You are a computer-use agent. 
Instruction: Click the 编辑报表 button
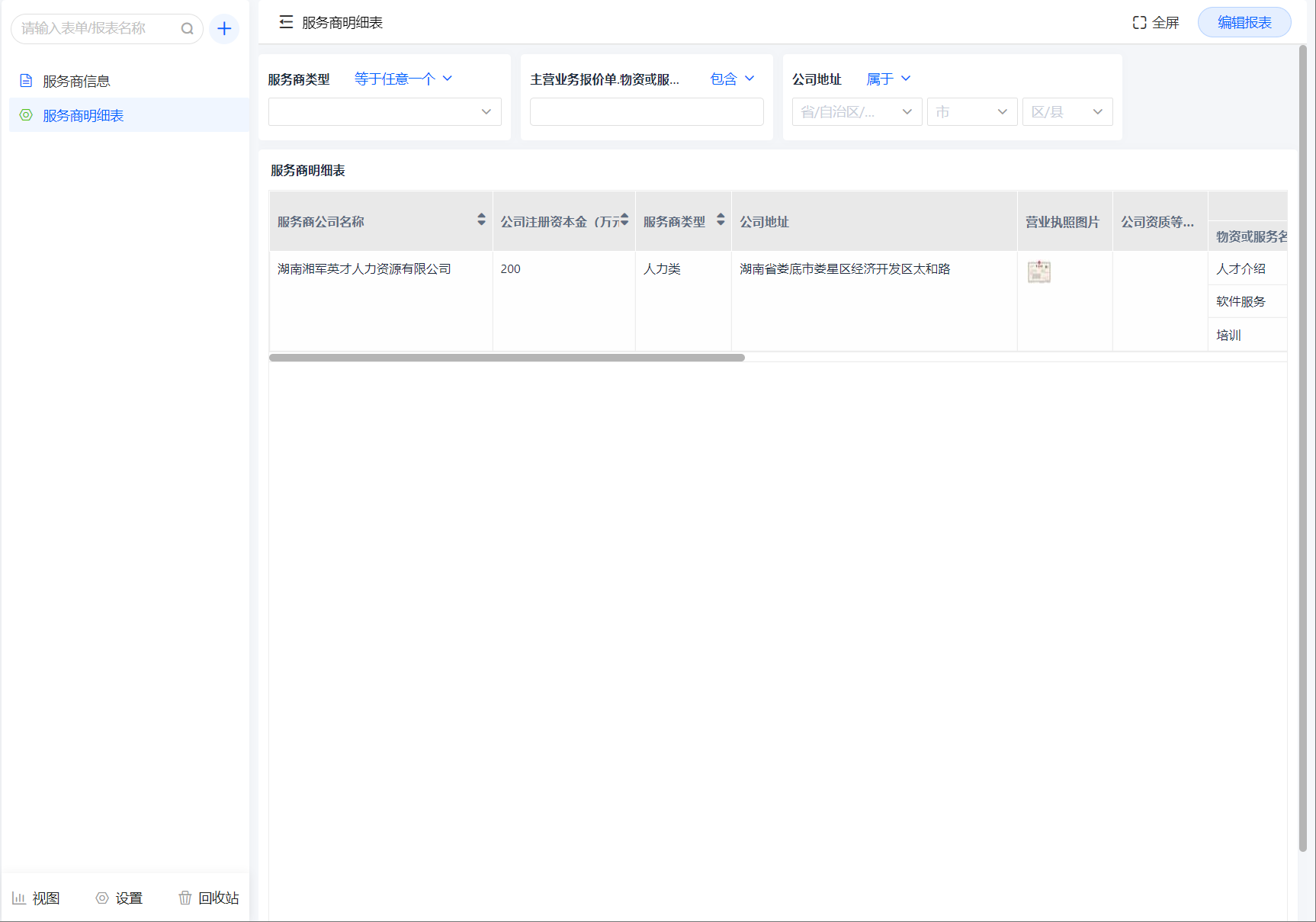[1244, 22]
